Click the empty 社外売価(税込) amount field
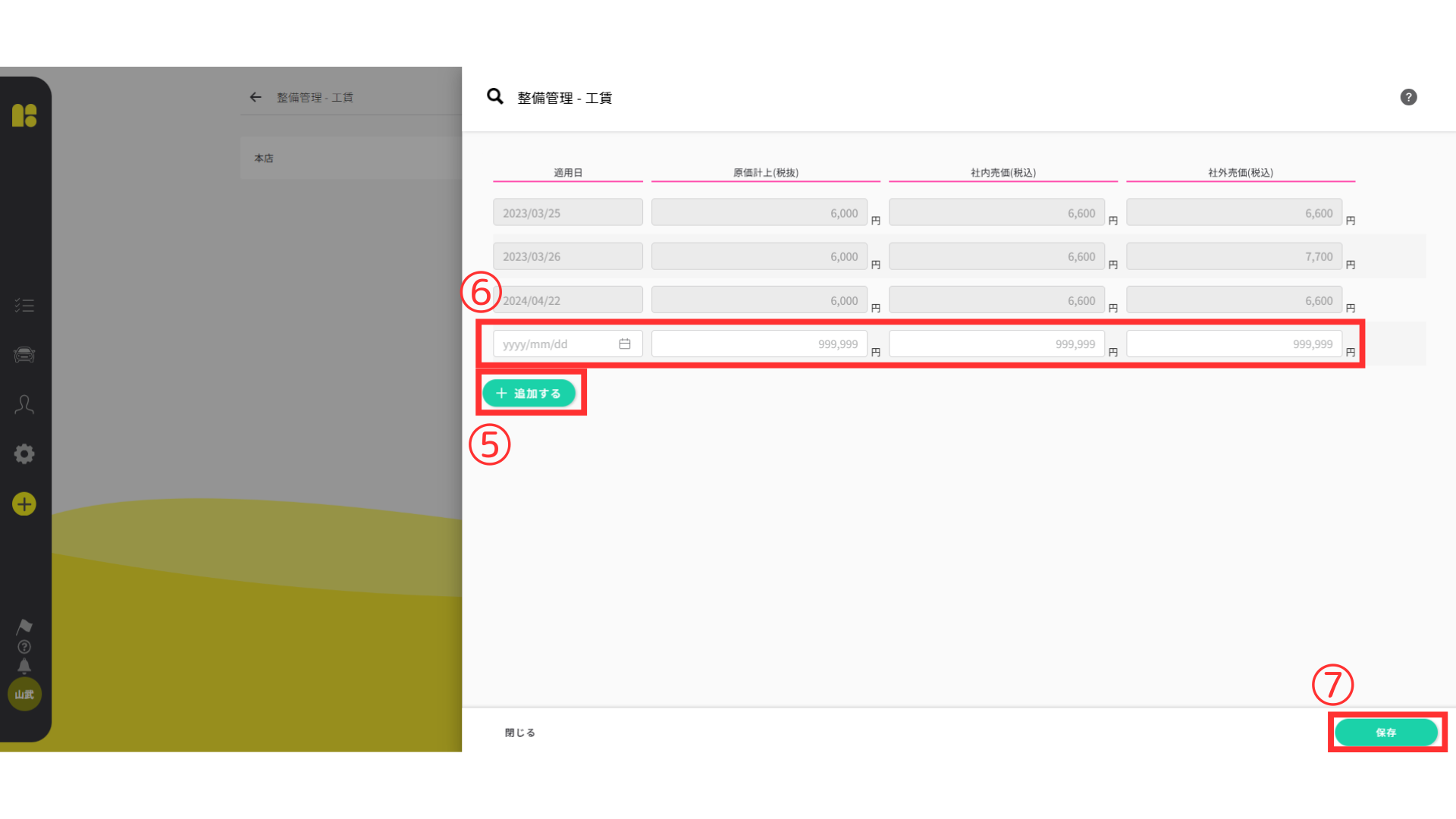 [x=1234, y=344]
